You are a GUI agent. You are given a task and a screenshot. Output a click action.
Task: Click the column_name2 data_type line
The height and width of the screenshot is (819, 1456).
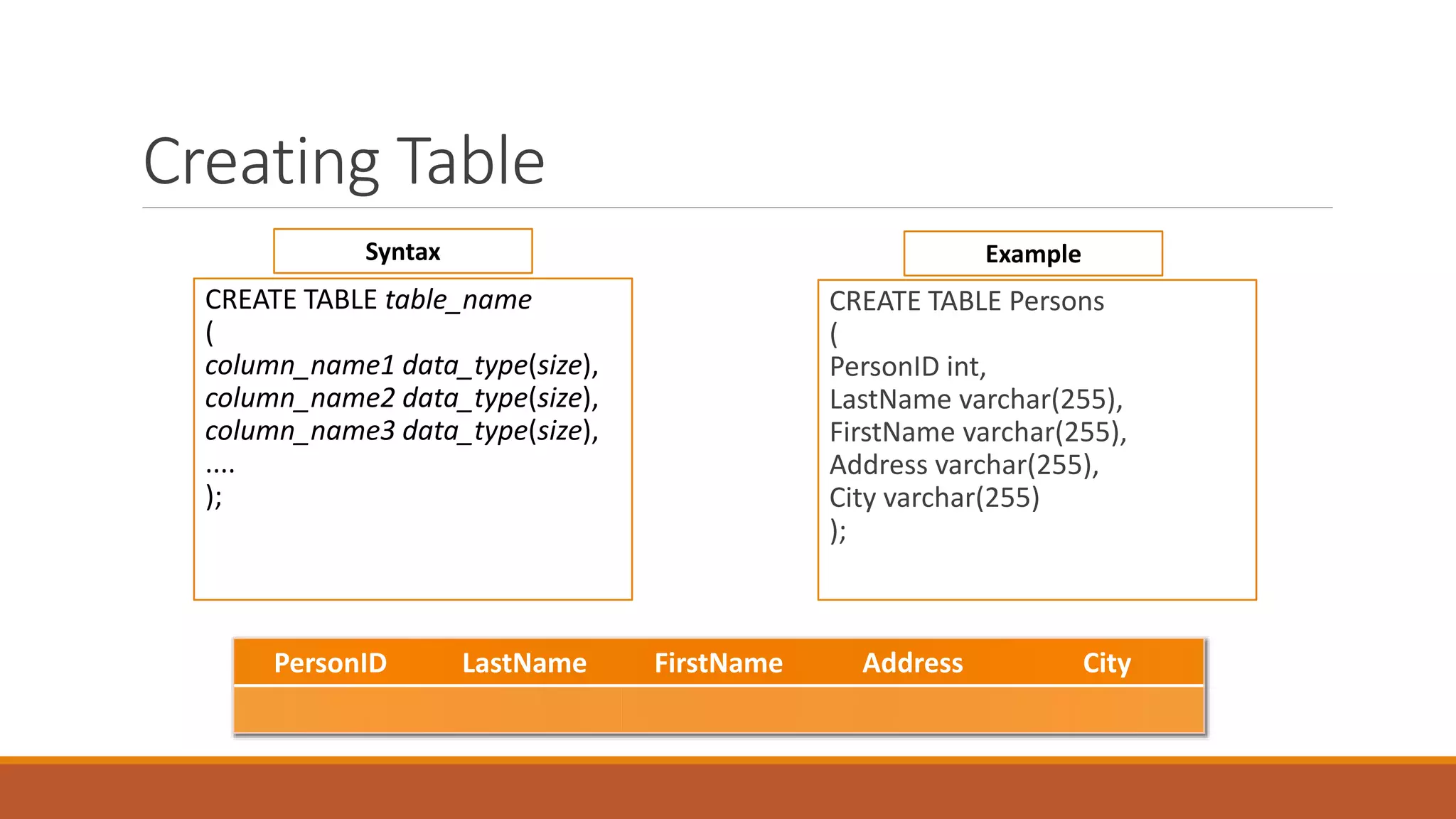402,398
